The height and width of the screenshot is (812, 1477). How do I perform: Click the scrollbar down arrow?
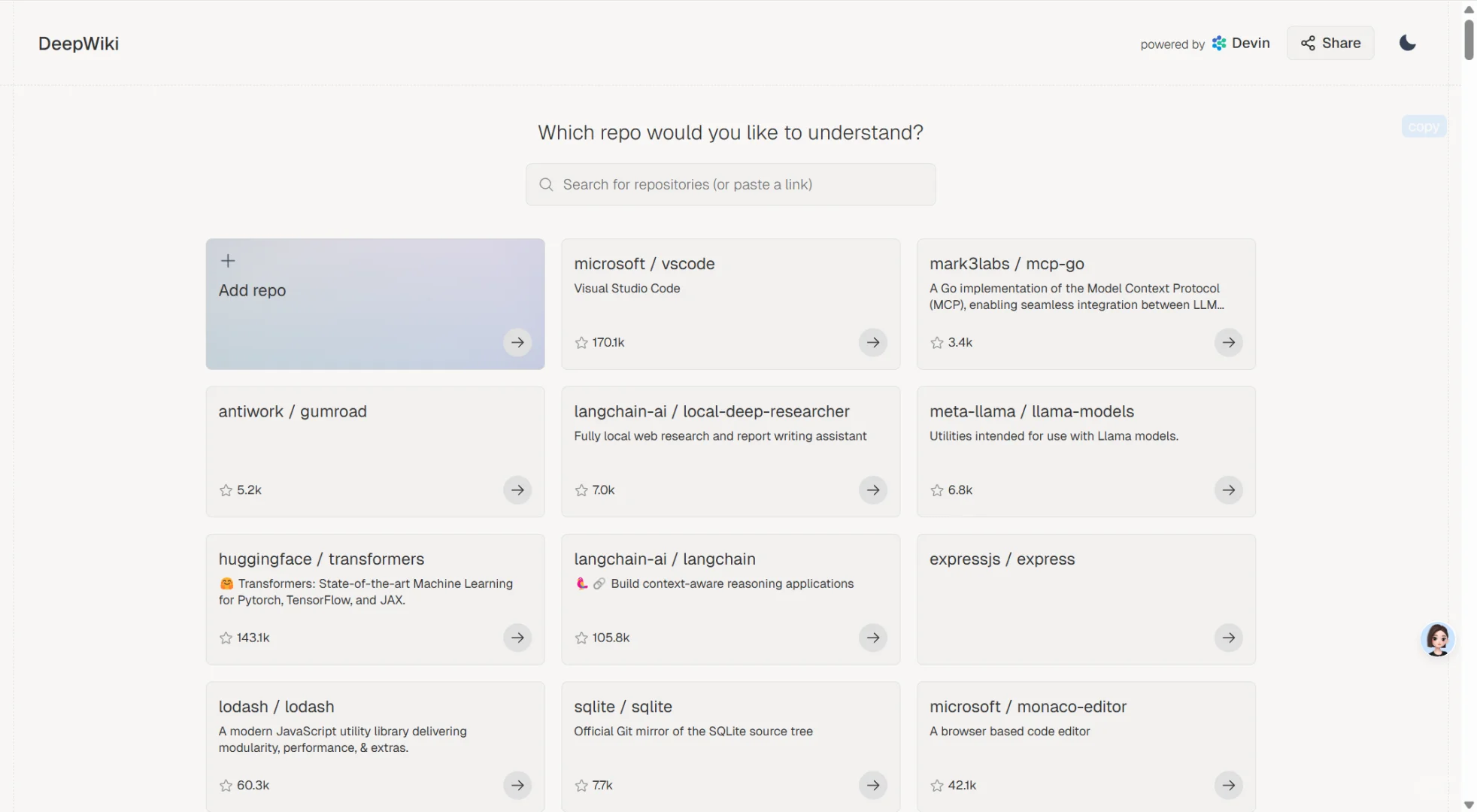[1468, 804]
